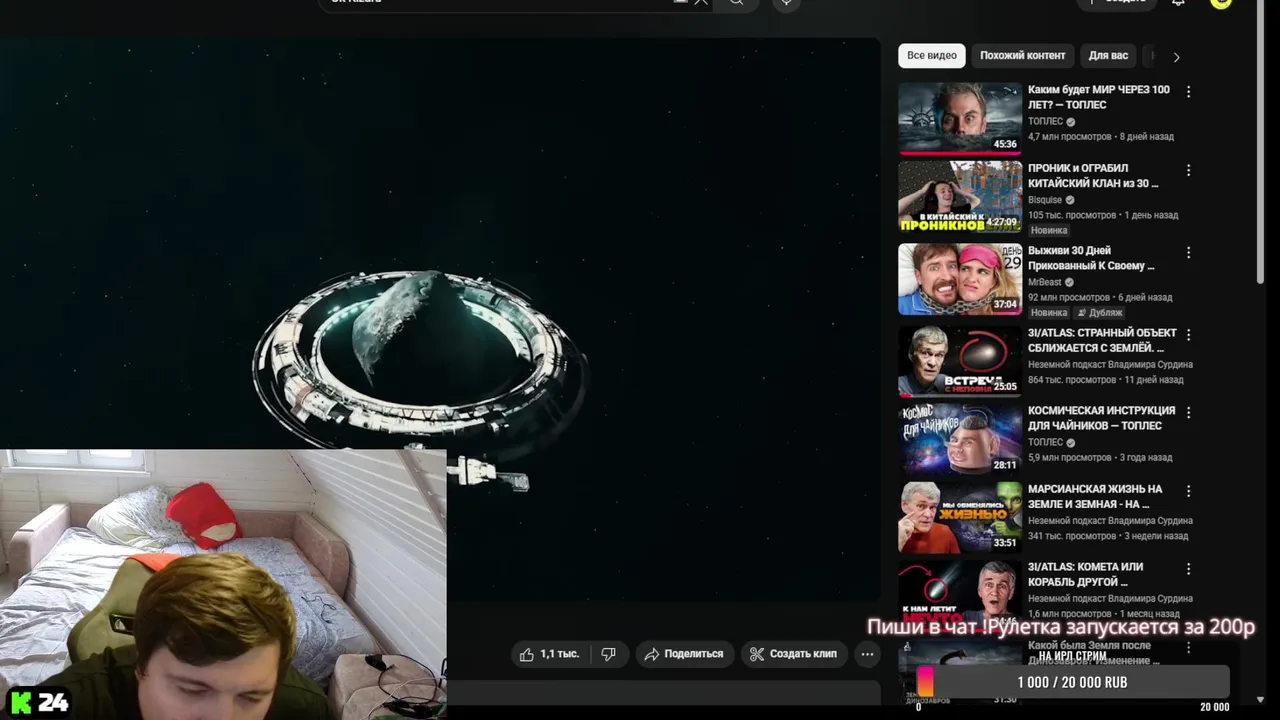
Task: Click the Создать клип scissors button
Action: (794, 654)
